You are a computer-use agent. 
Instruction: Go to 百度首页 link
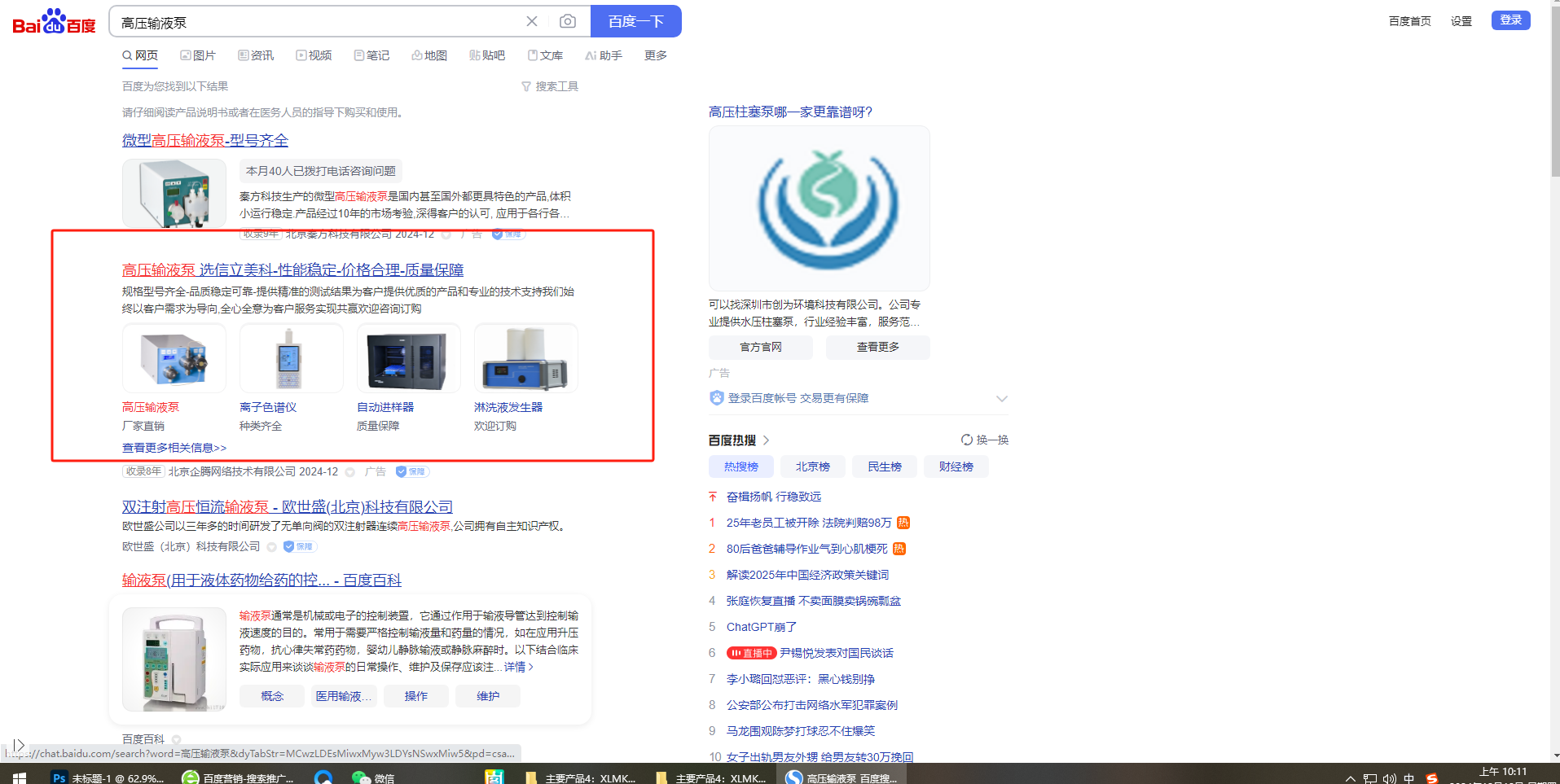tap(1410, 21)
